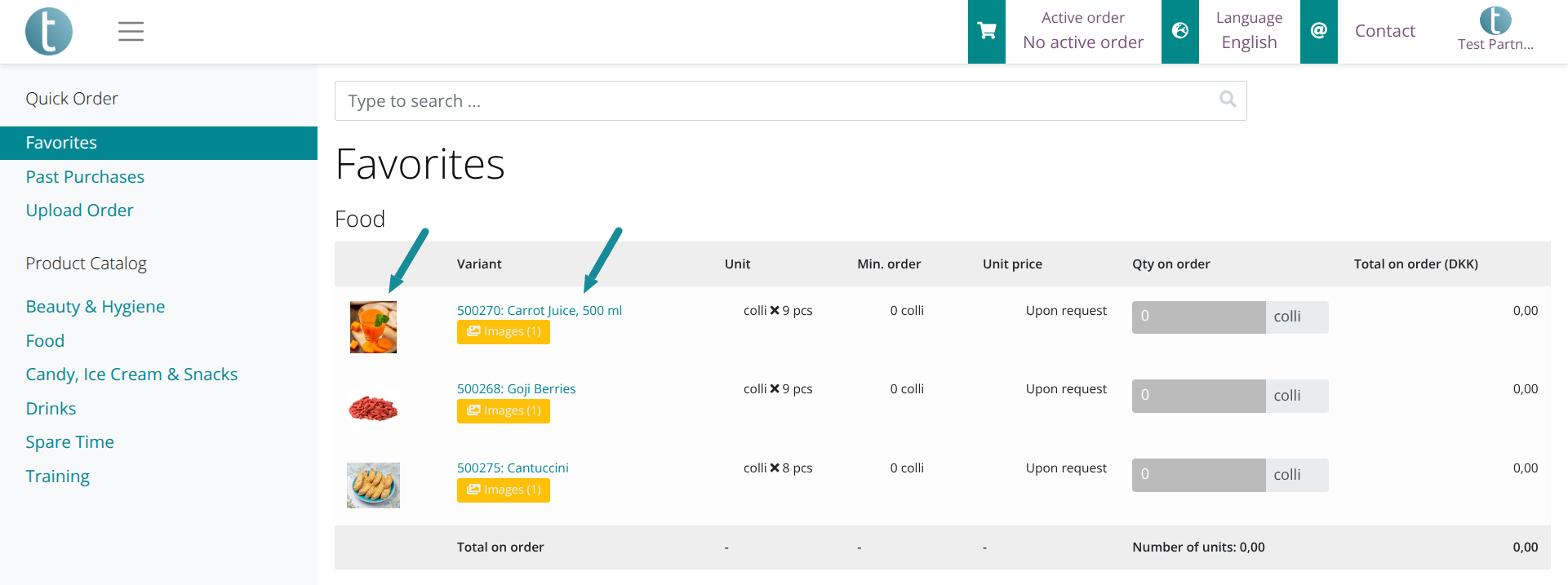Click the globe language icon
The width and height of the screenshot is (1568, 585).
(x=1179, y=31)
